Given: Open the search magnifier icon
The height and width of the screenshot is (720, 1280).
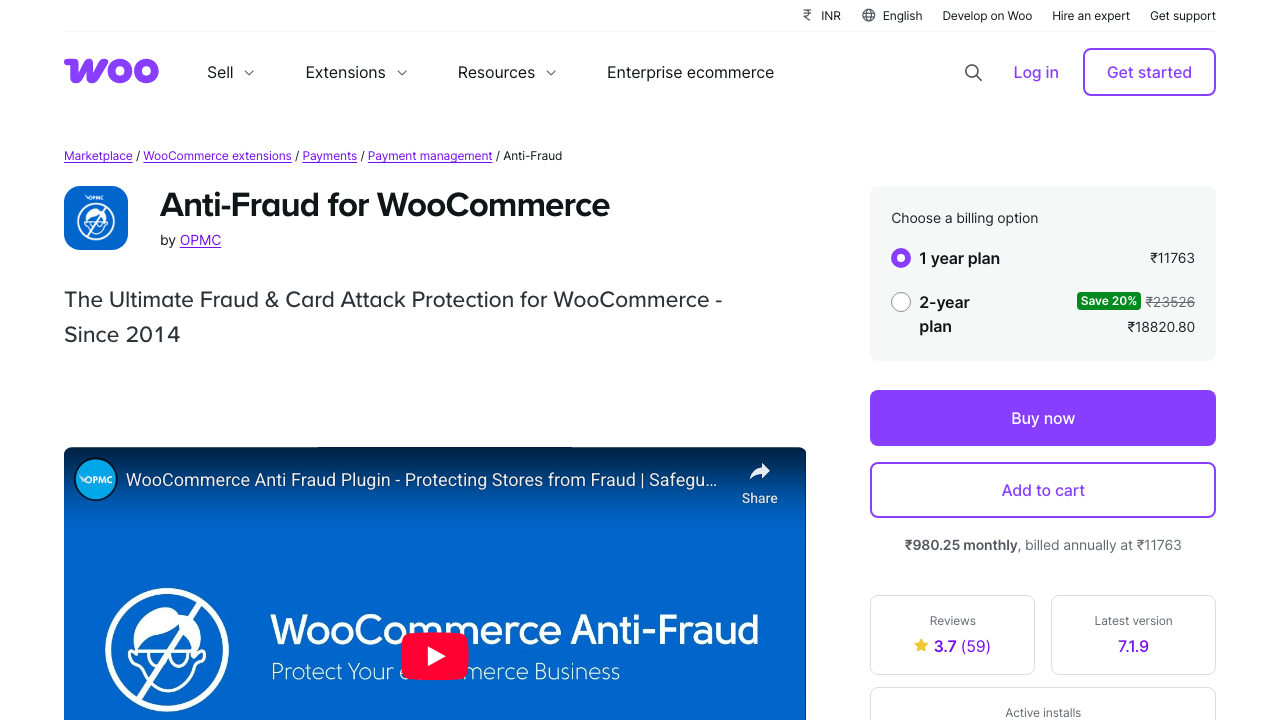Looking at the screenshot, I should 973,72.
